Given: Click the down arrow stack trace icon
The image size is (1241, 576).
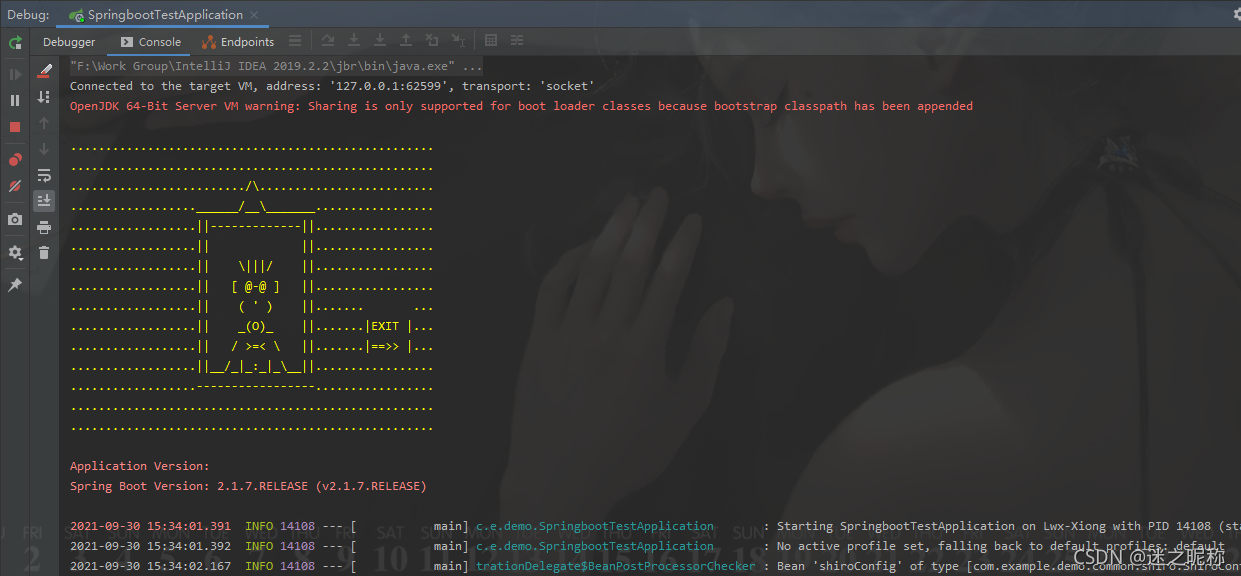Looking at the screenshot, I should [44, 149].
